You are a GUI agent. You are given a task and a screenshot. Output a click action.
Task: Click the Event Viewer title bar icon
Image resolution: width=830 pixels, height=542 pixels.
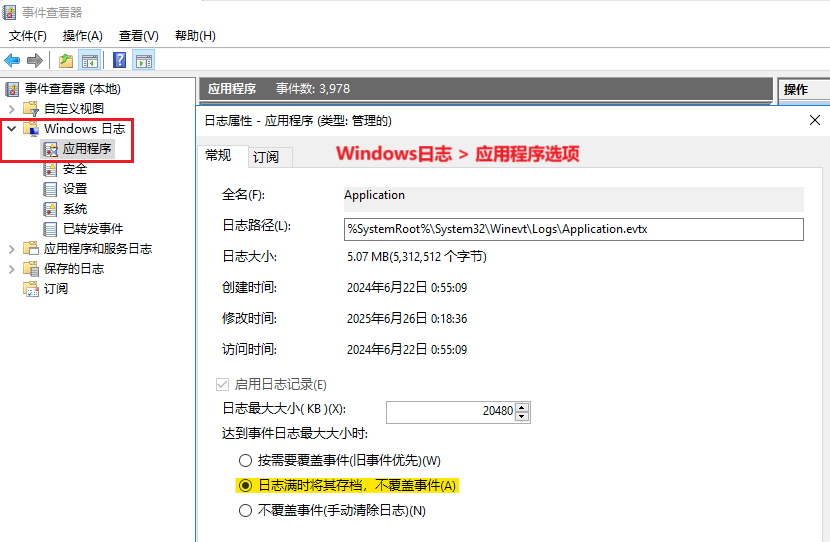pos(10,12)
